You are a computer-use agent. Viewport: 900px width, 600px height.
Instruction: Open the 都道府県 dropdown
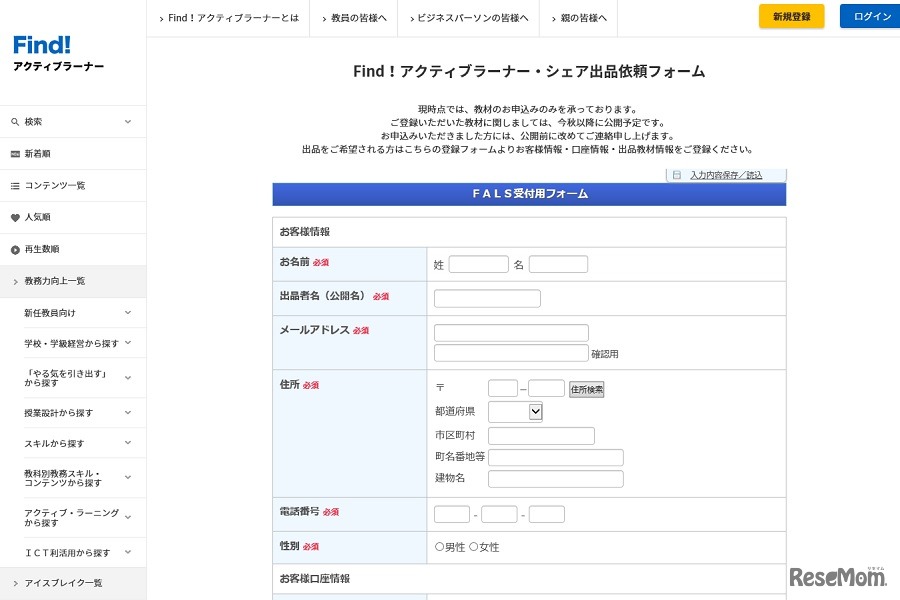[x=514, y=411]
